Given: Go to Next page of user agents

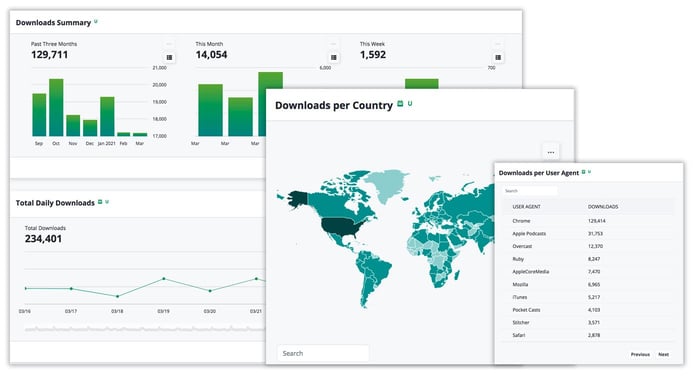Looking at the screenshot, I should click(663, 354).
